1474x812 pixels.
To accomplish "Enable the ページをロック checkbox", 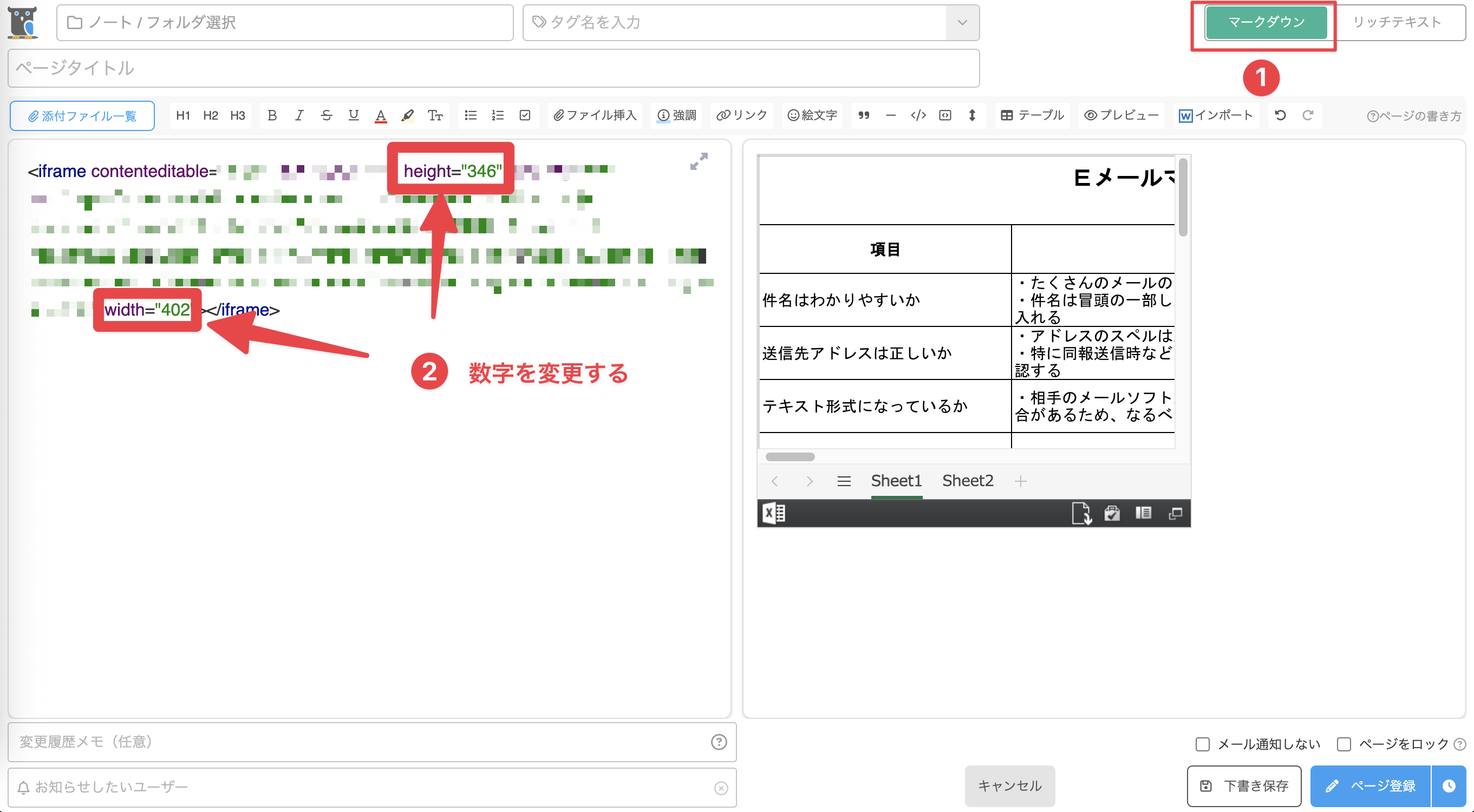I will pyautogui.click(x=1344, y=743).
